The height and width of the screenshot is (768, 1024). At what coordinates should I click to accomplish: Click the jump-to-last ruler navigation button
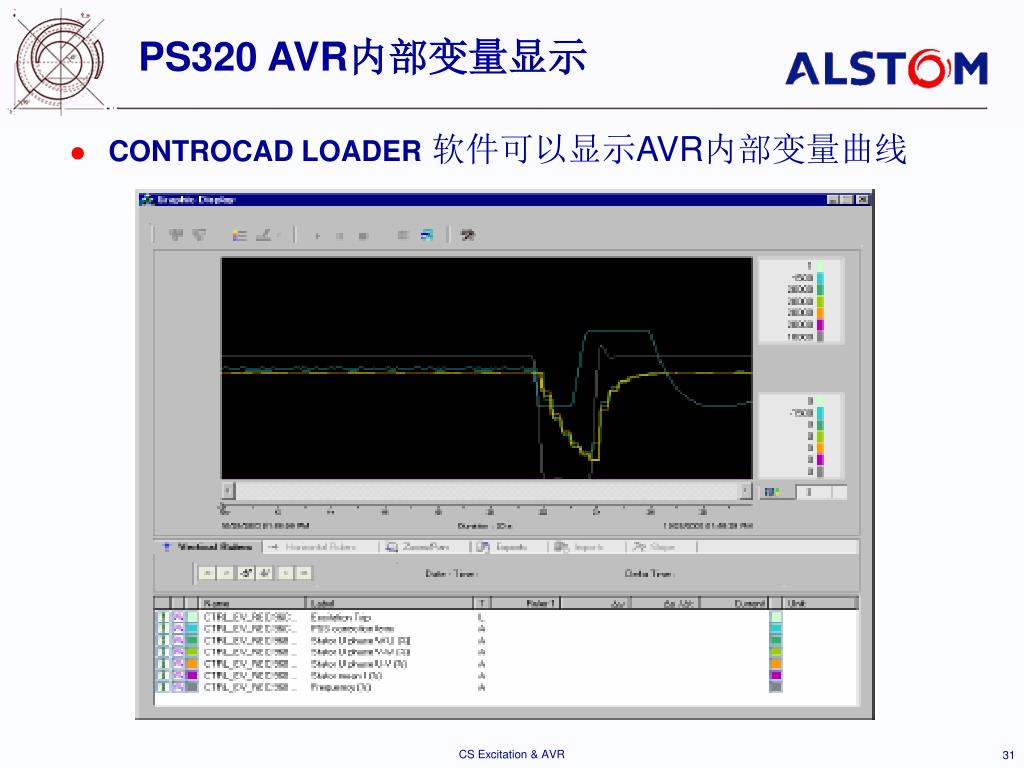[304, 573]
